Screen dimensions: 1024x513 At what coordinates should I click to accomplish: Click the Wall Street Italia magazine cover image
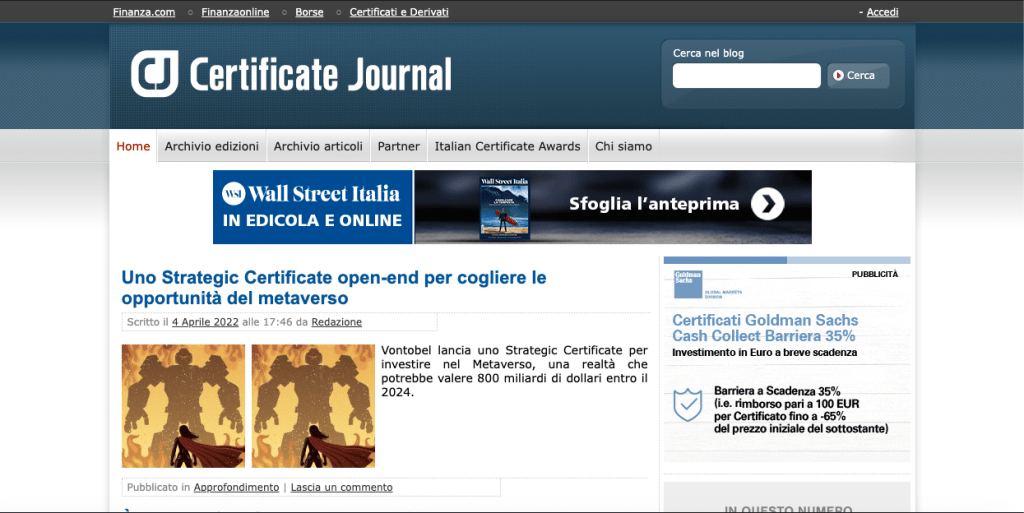point(504,208)
